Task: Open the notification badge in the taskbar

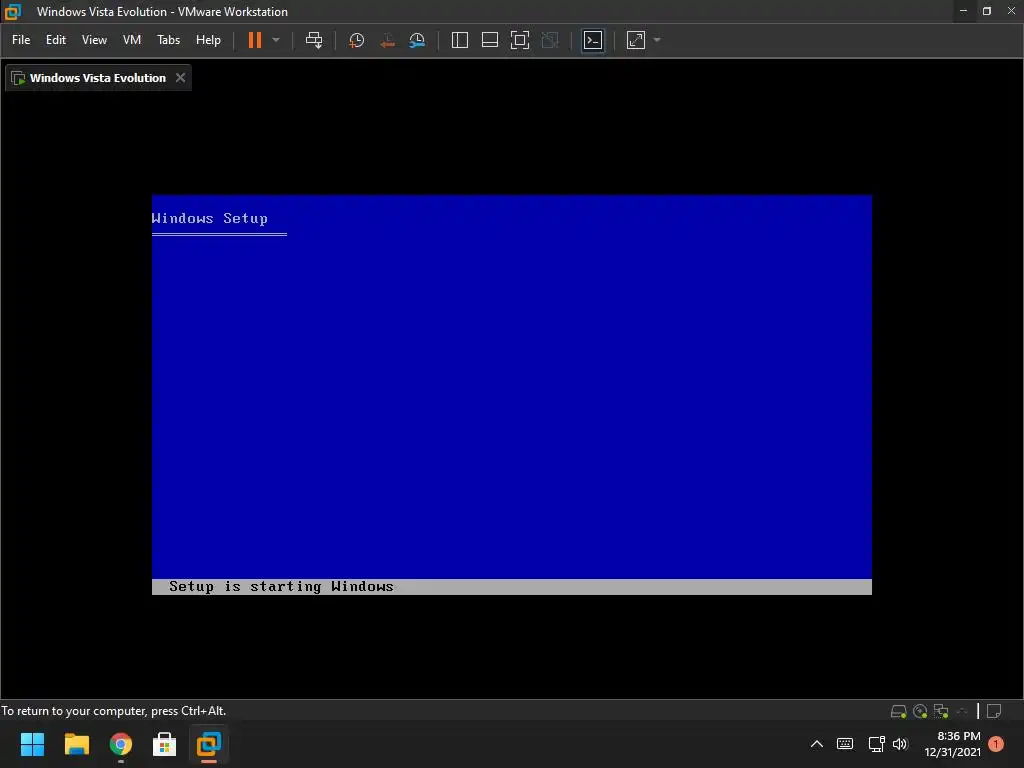Action: 996,744
